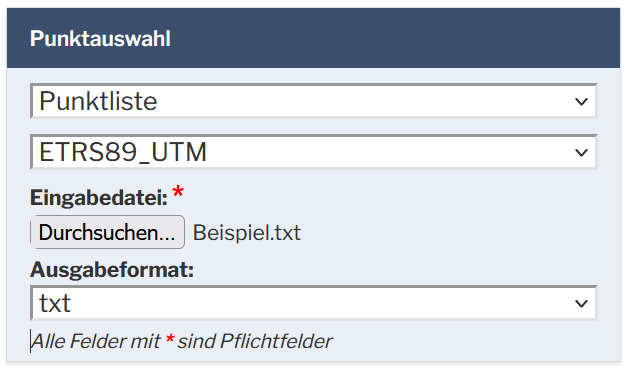
Task: Click the "Alle Felder mit" footnote text
Action: tap(96, 342)
